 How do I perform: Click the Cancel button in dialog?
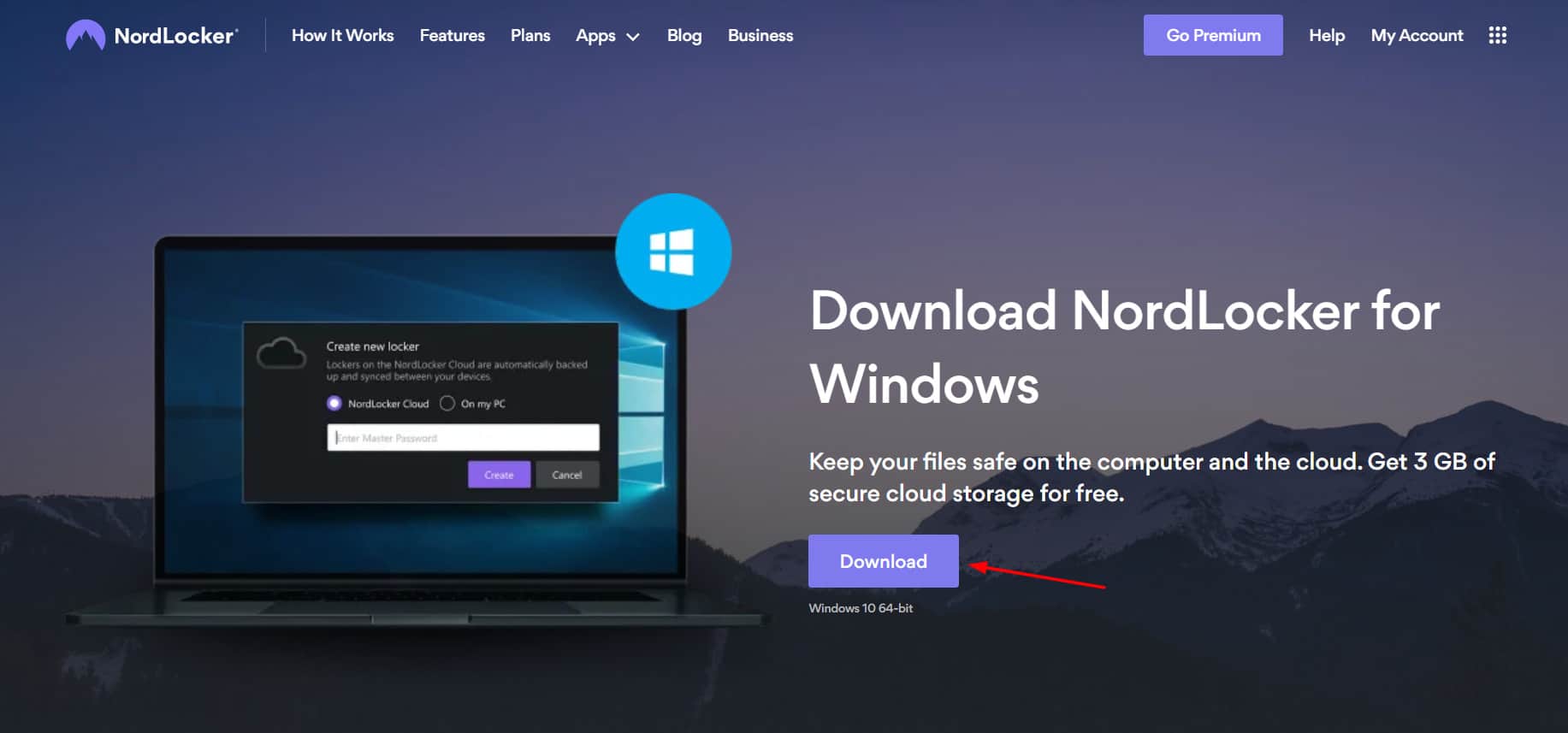[567, 475]
